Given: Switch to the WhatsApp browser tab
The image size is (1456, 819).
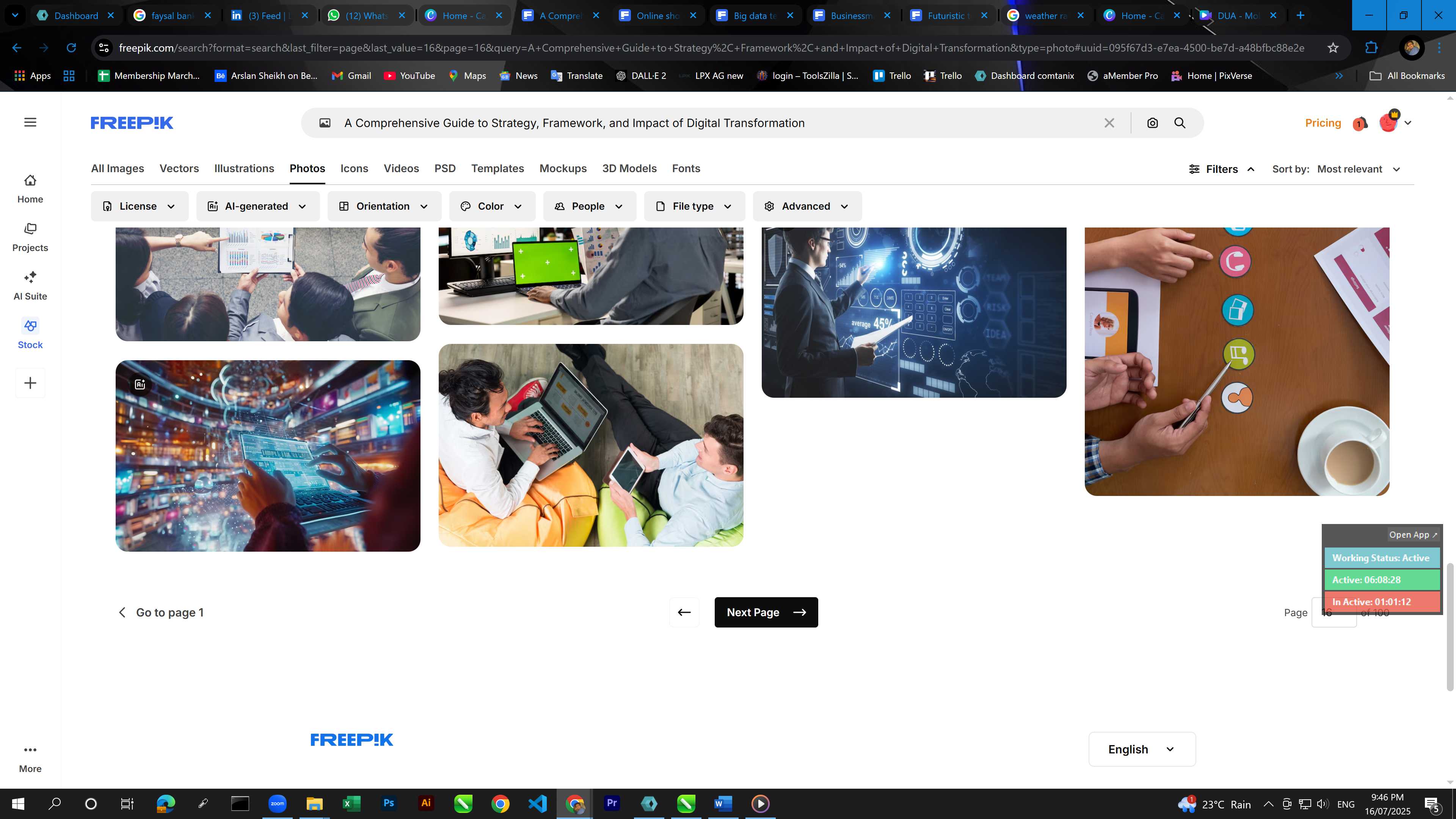Looking at the screenshot, I should [367, 15].
